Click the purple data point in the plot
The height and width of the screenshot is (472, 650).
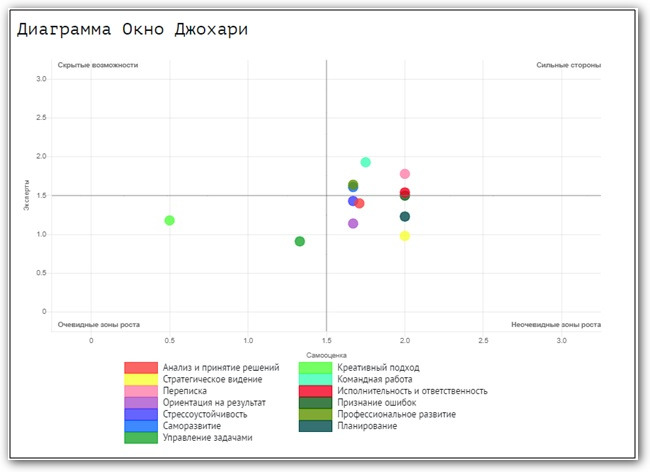353,223
